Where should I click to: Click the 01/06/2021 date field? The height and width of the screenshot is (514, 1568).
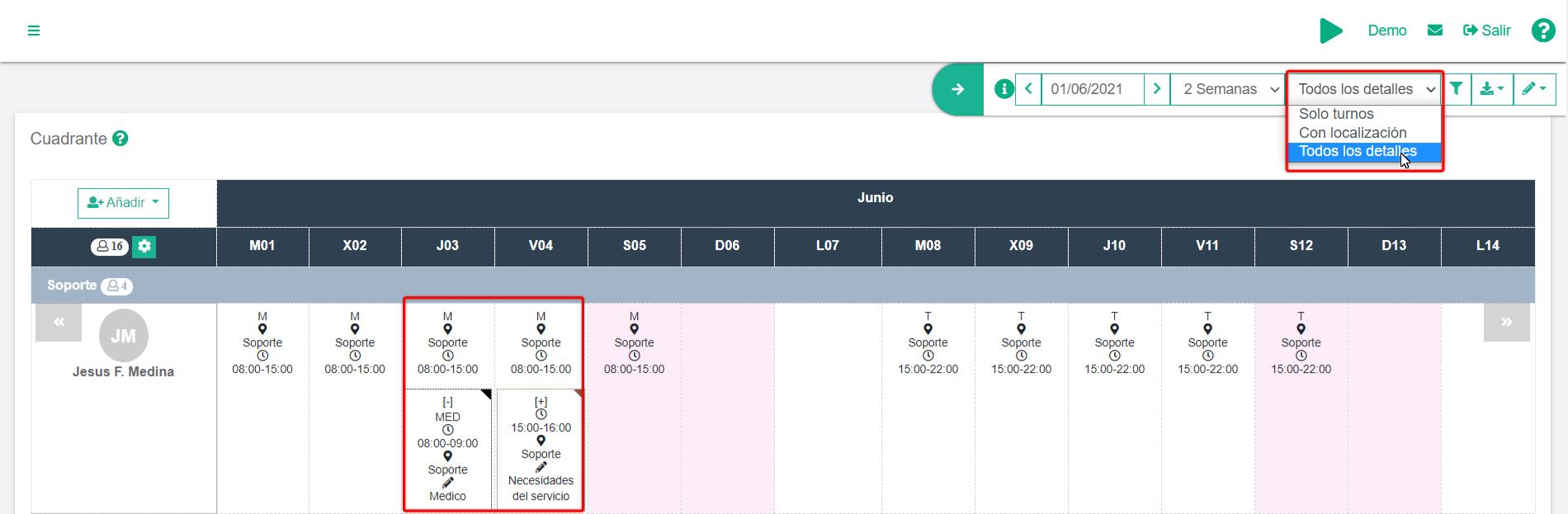pyautogui.click(x=1093, y=89)
